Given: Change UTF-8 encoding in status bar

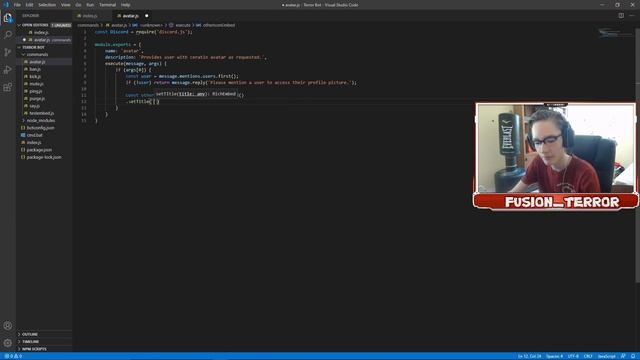Looking at the screenshot, I should click(x=573, y=356).
